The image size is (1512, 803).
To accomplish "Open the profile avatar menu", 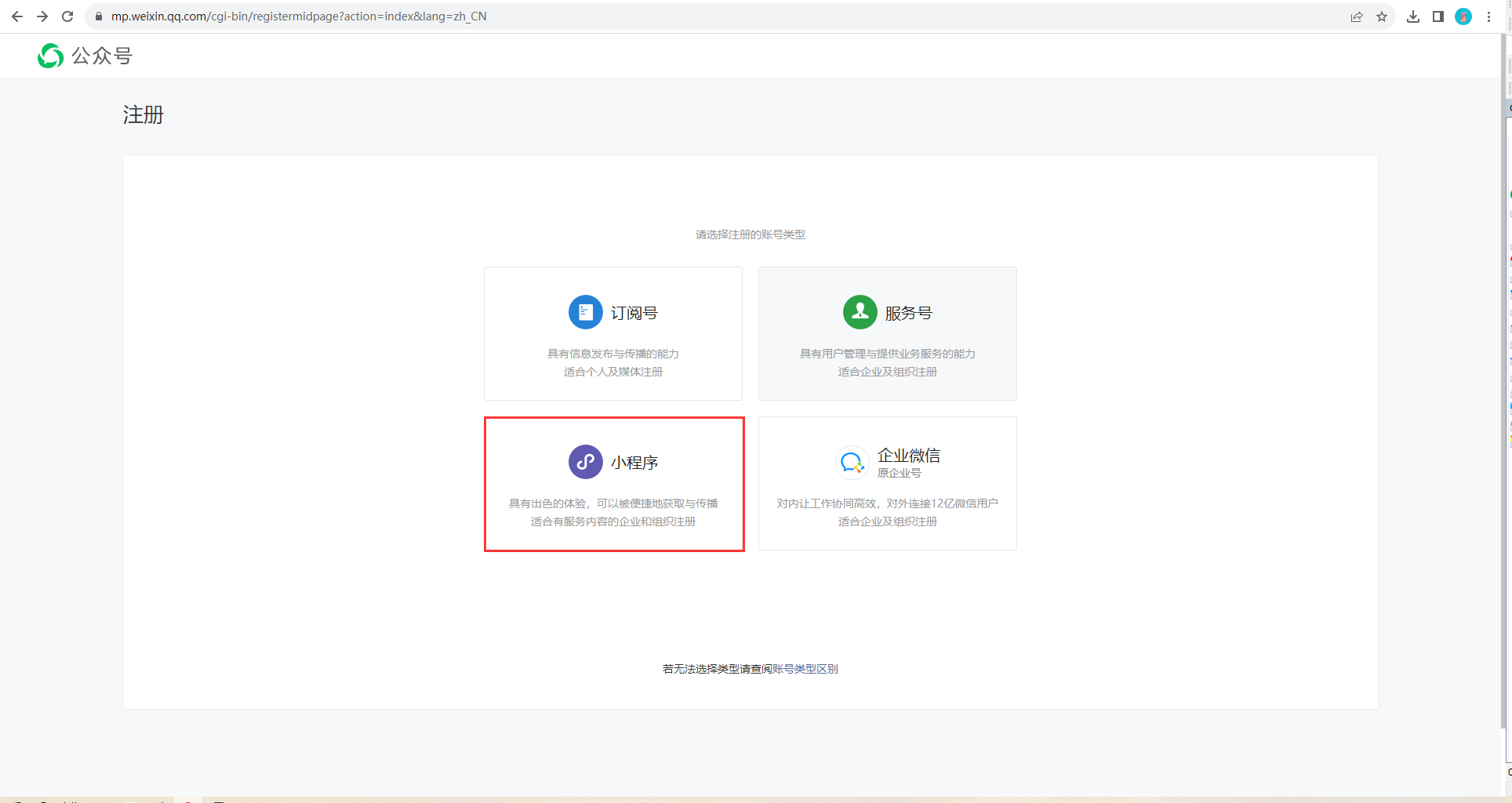I will tap(1463, 16).
